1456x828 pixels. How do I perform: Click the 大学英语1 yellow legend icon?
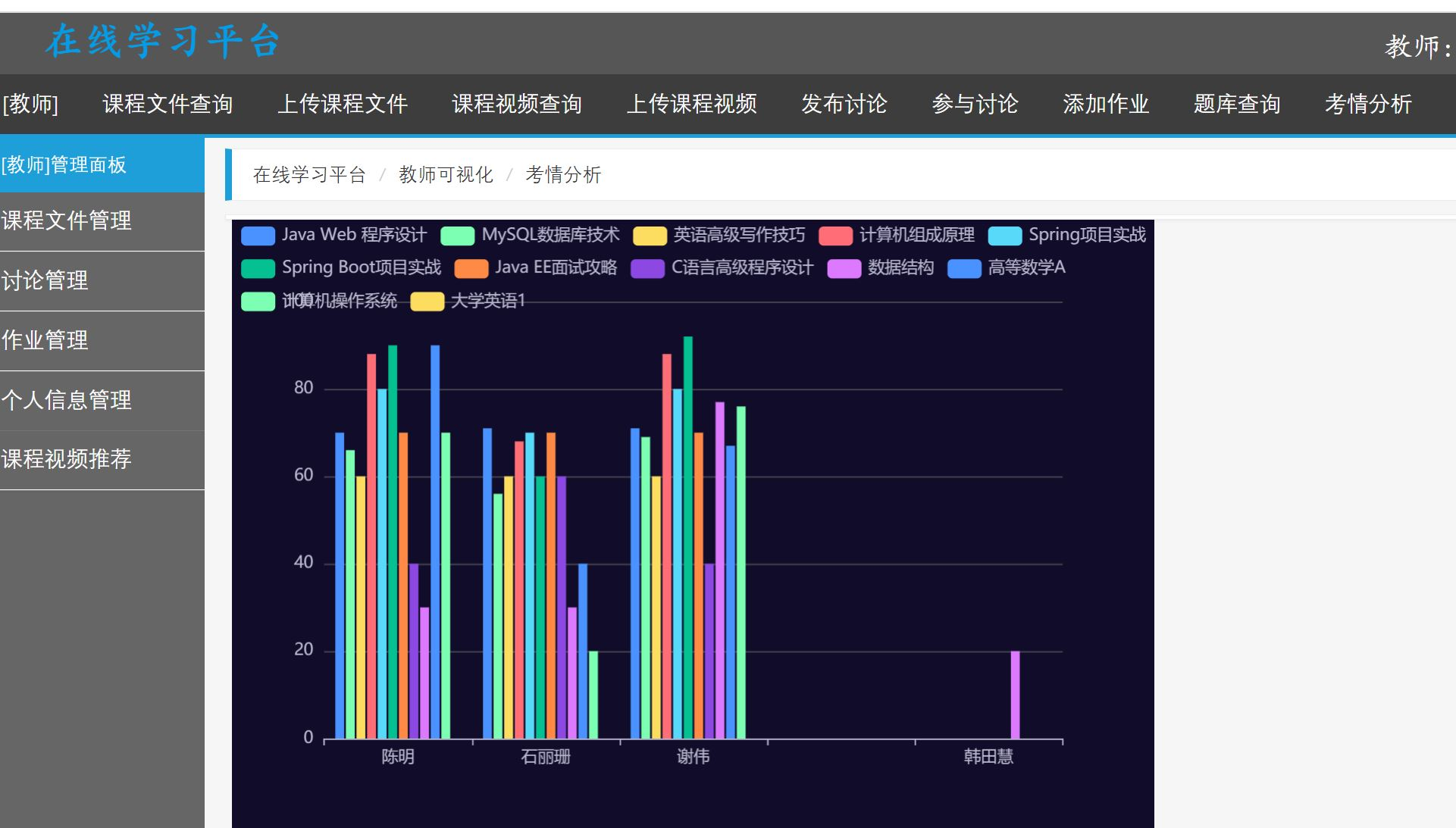427,302
